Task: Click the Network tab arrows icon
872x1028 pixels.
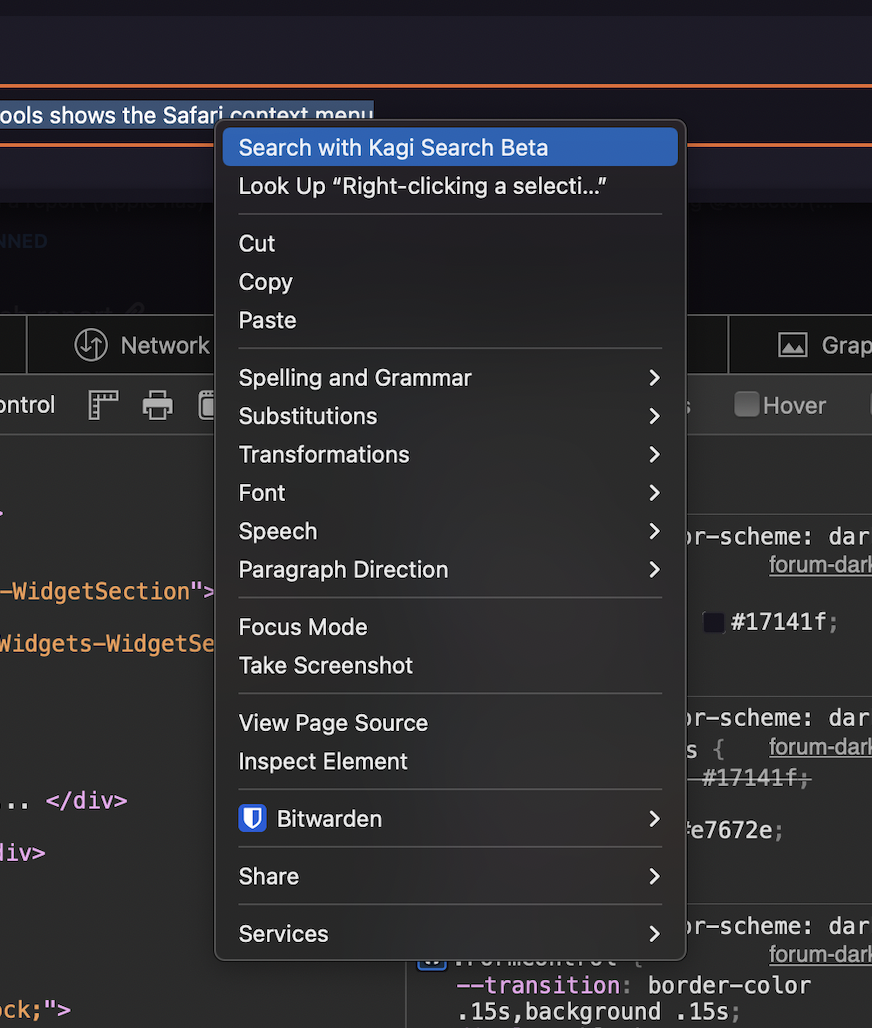Action: pyautogui.click(x=91, y=345)
